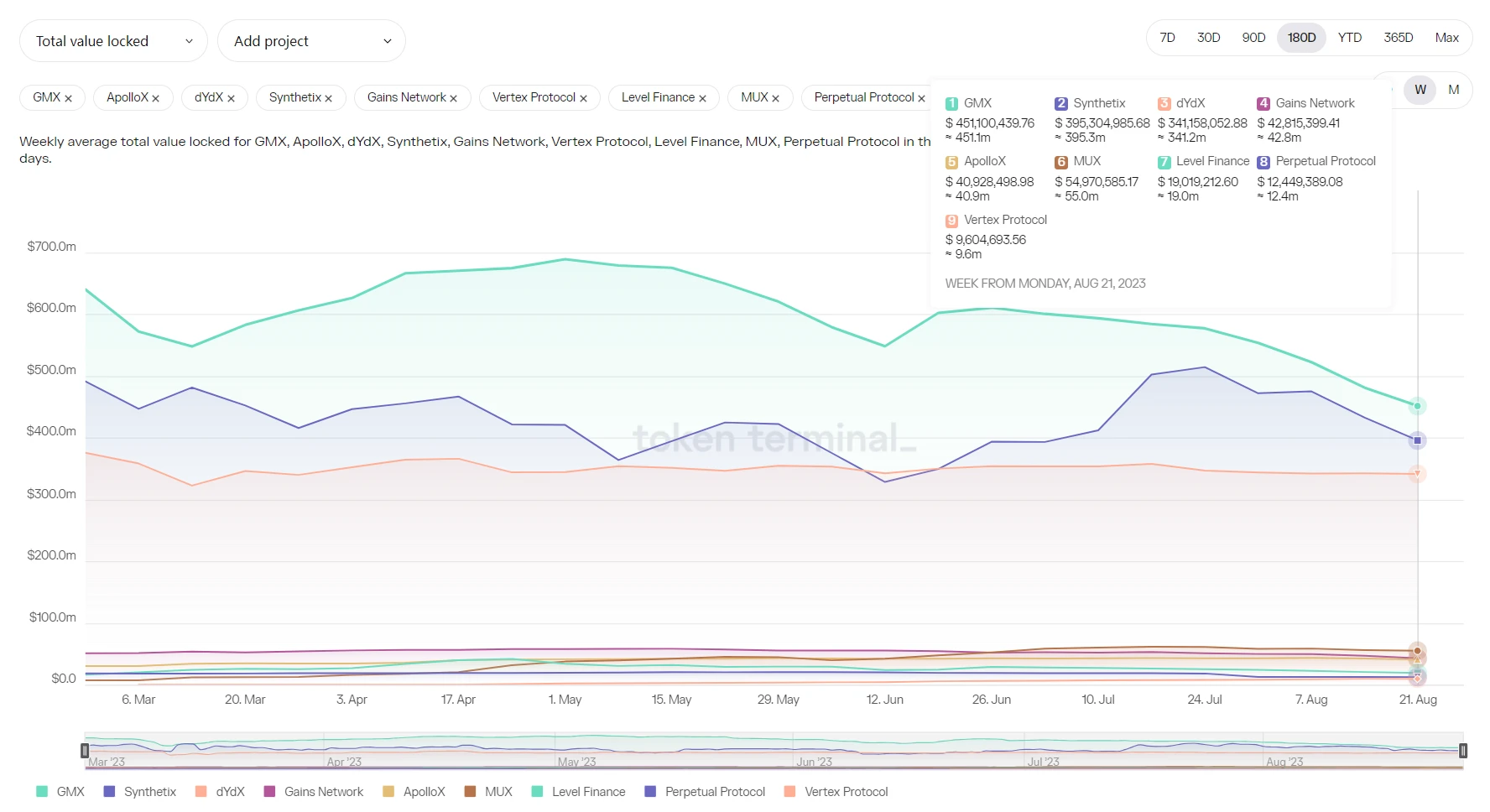This screenshot has height=812, width=1490.
Task: Remove the Level Finance project chip
Action: (x=702, y=98)
